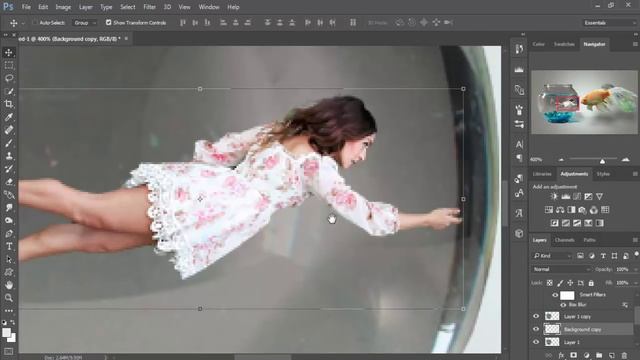The image size is (640, 360).
Task: Switch to the Styles tab
Action: click(x=603, y=174)
